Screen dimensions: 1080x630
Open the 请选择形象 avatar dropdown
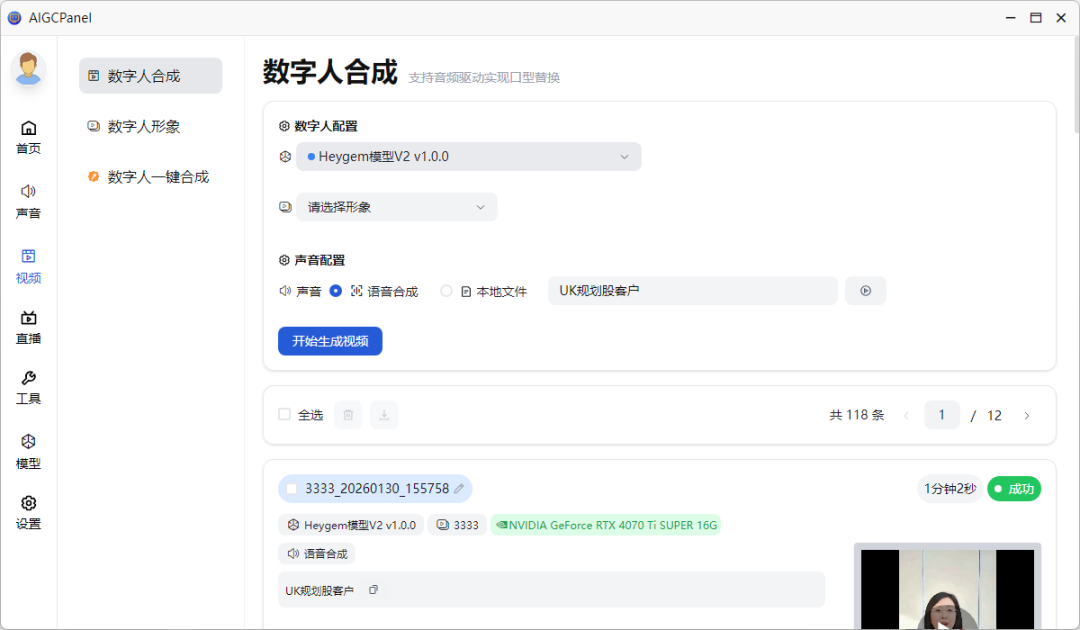[396, 207]
